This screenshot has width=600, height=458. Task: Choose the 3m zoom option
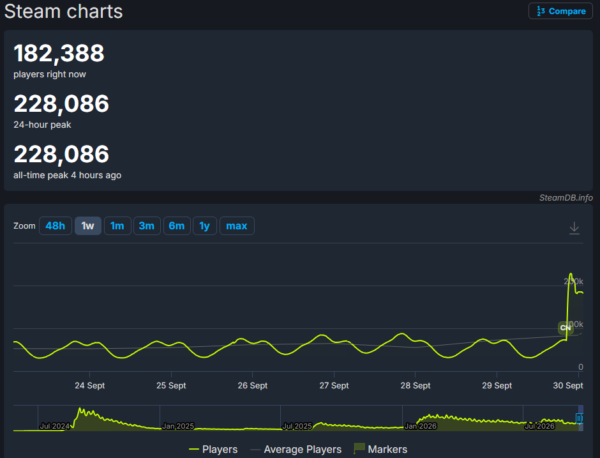[147, 226]
